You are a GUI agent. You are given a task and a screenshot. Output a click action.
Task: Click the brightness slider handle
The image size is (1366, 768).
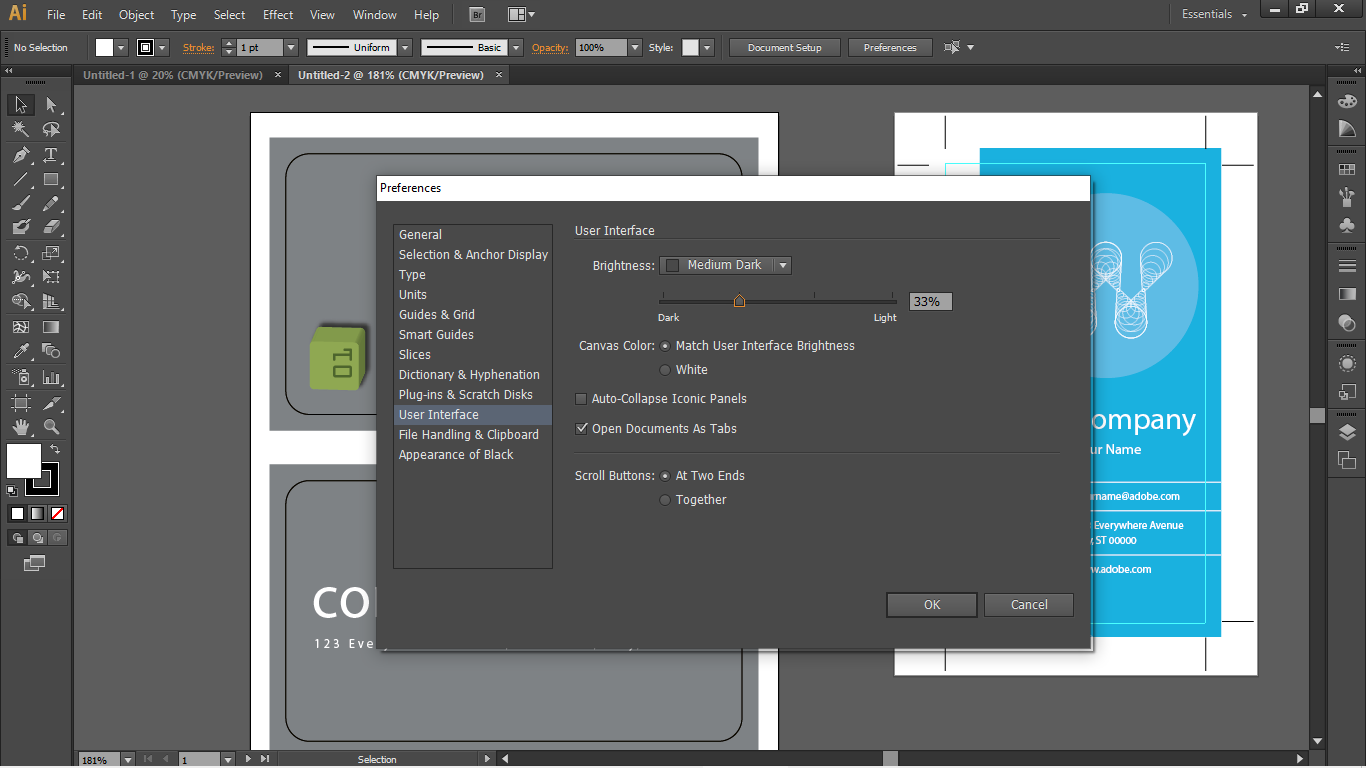point(739,300)
